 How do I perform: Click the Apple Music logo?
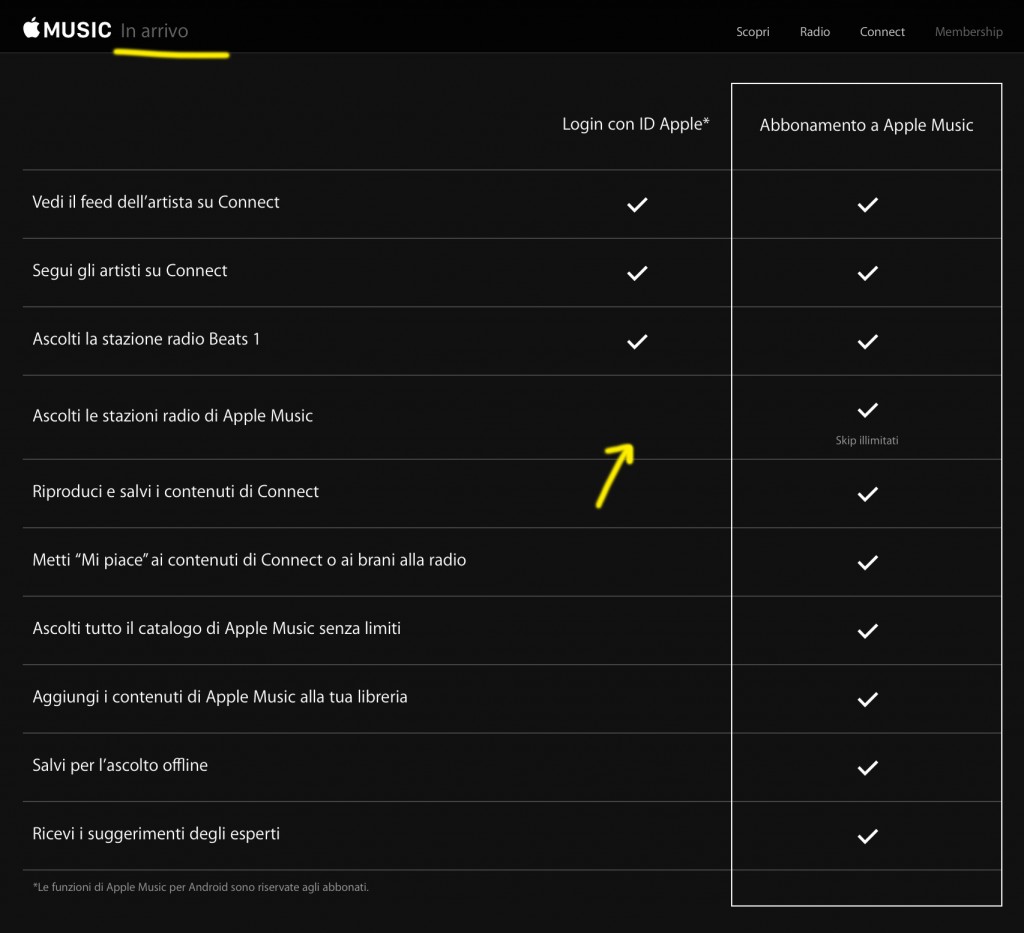pyautogui.click(x=67, y=29)
